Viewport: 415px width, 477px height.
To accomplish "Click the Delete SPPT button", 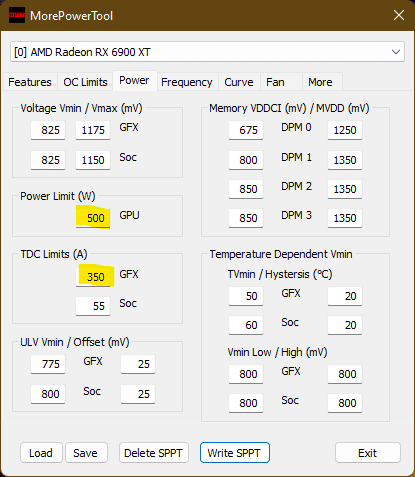I will (154, 453).
